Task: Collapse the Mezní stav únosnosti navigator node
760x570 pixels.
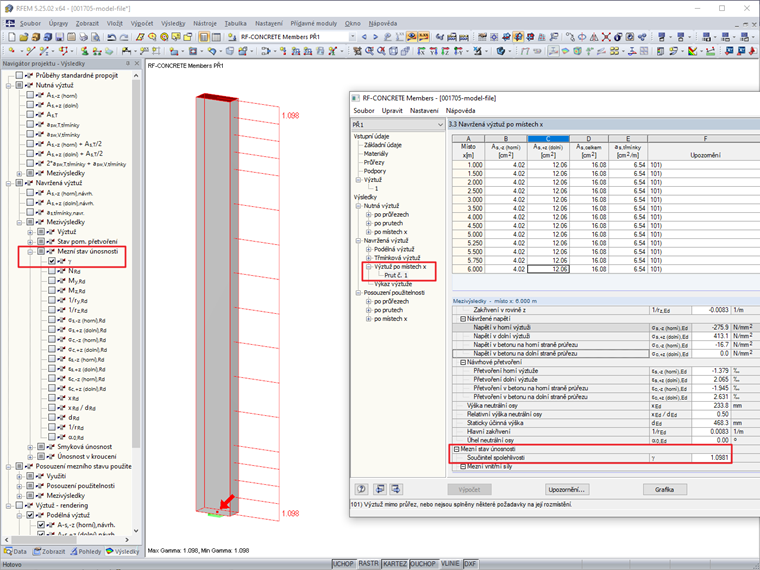Action: (x=30, y=252)
